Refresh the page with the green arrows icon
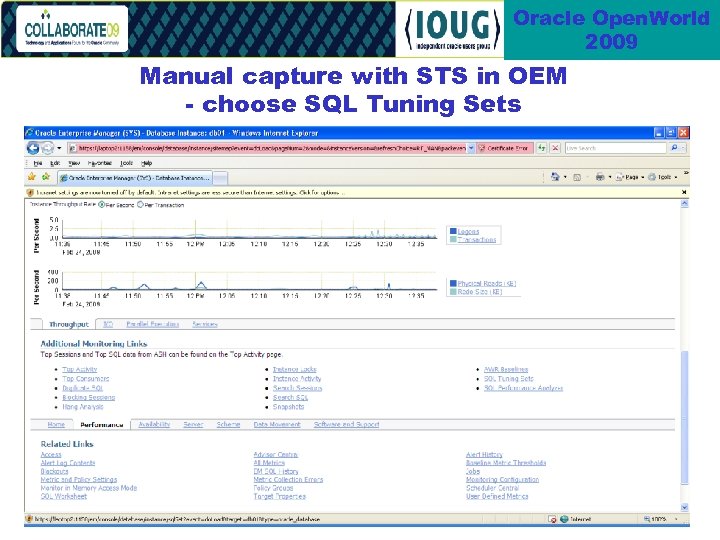720x540 pixels. [542, 148]
